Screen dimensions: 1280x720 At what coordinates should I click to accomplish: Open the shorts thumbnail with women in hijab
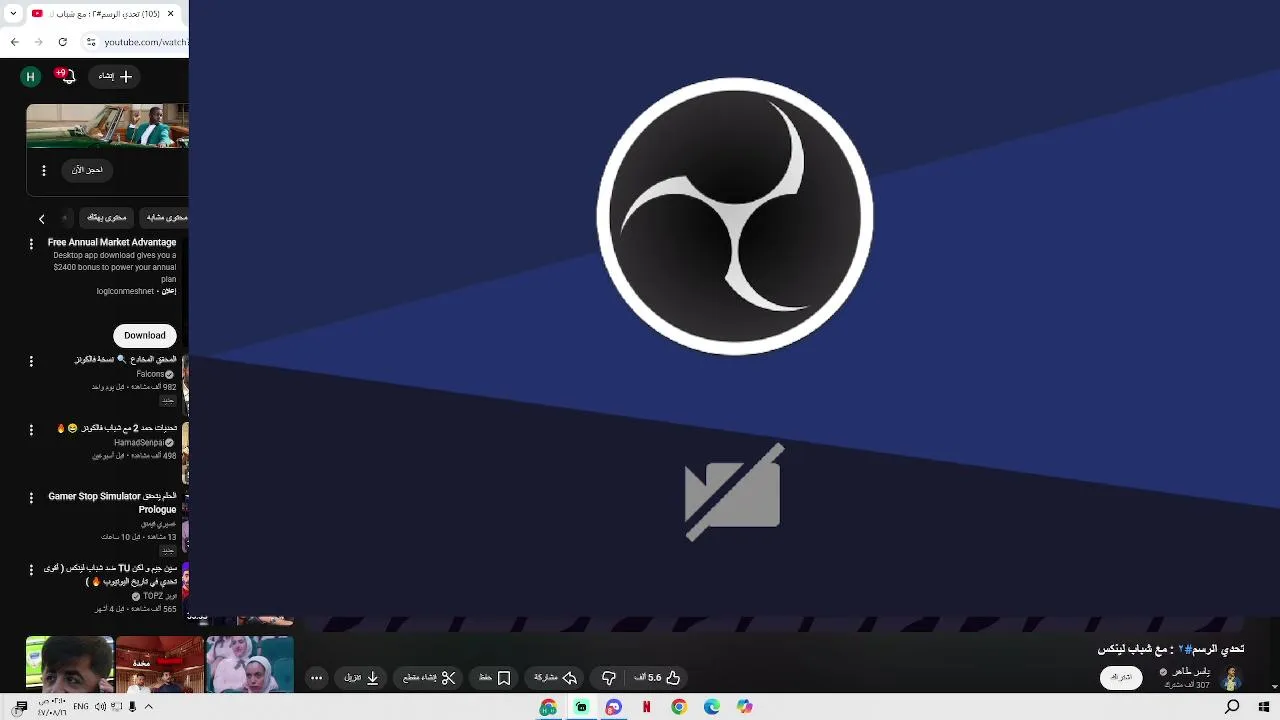click(x=250, y=664)
